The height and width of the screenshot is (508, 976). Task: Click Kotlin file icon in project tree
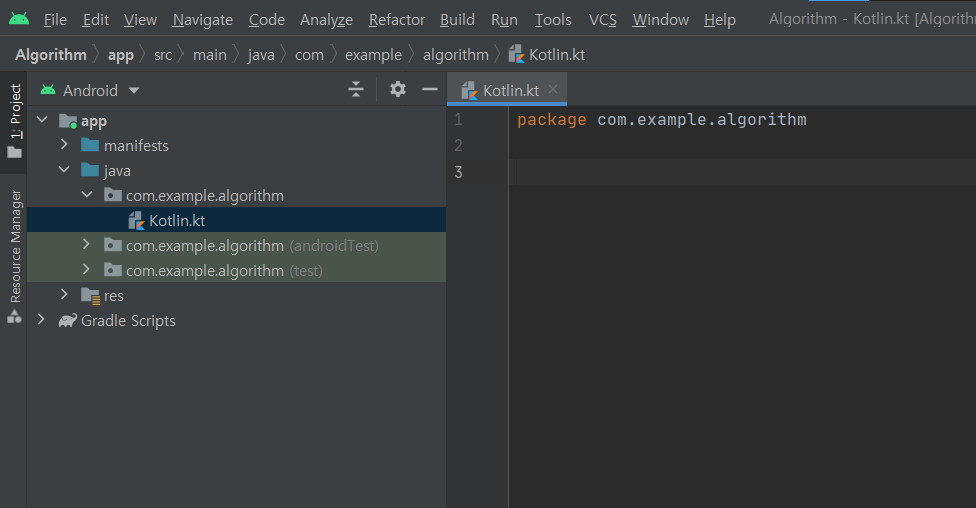136,220
